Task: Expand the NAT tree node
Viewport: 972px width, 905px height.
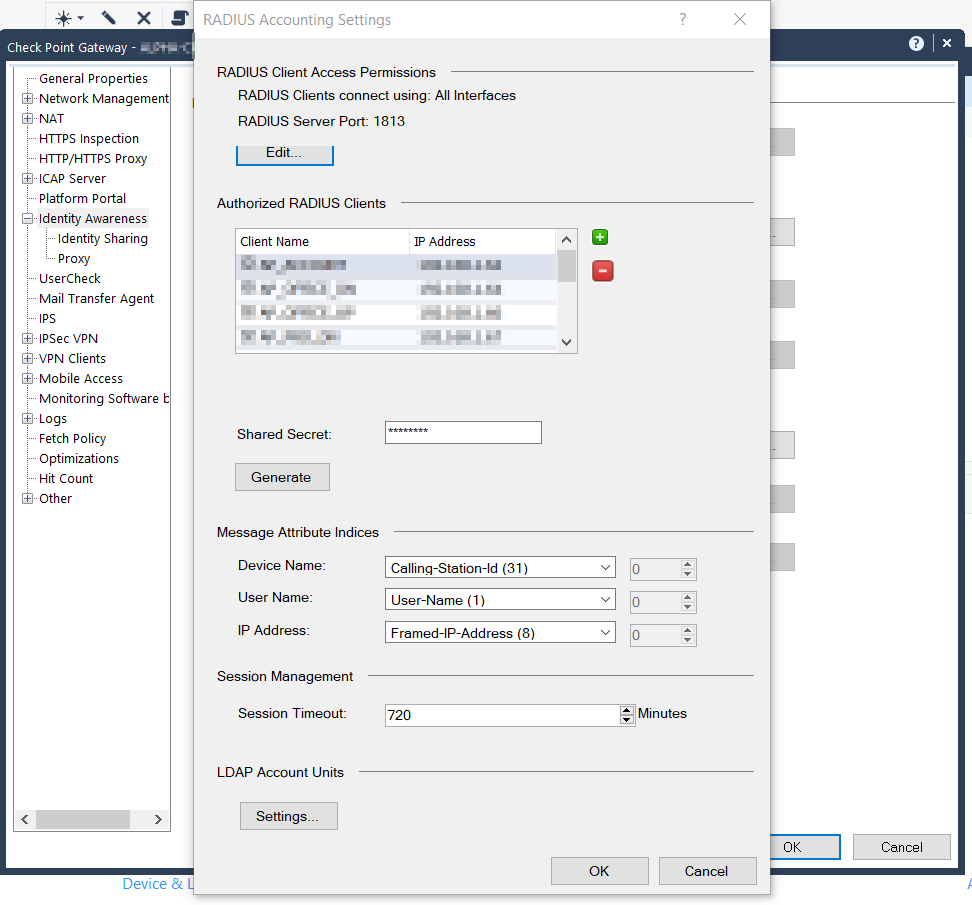Action: 27,118
